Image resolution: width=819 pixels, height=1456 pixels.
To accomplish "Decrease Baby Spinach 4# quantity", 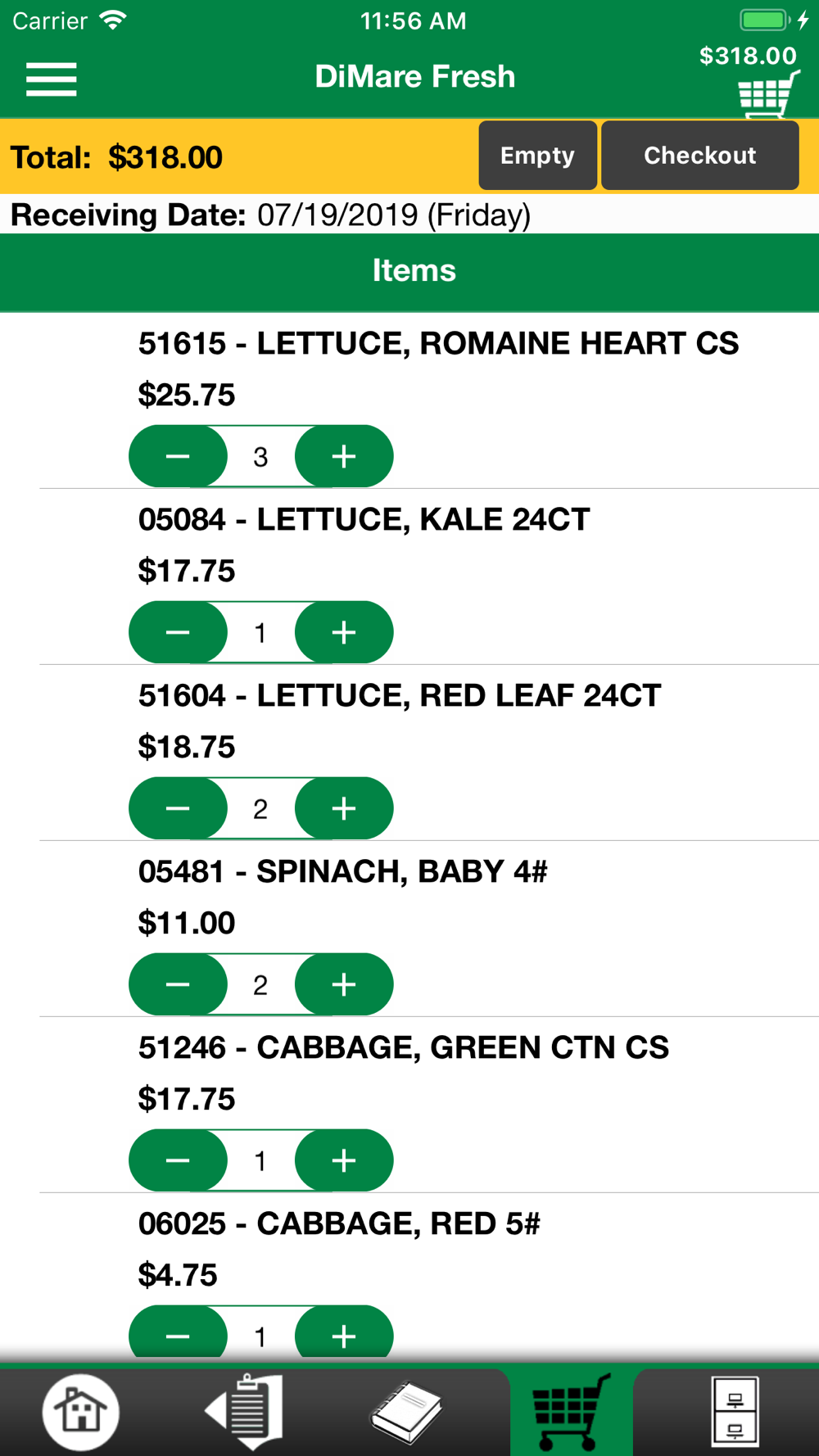I will 178,984.
